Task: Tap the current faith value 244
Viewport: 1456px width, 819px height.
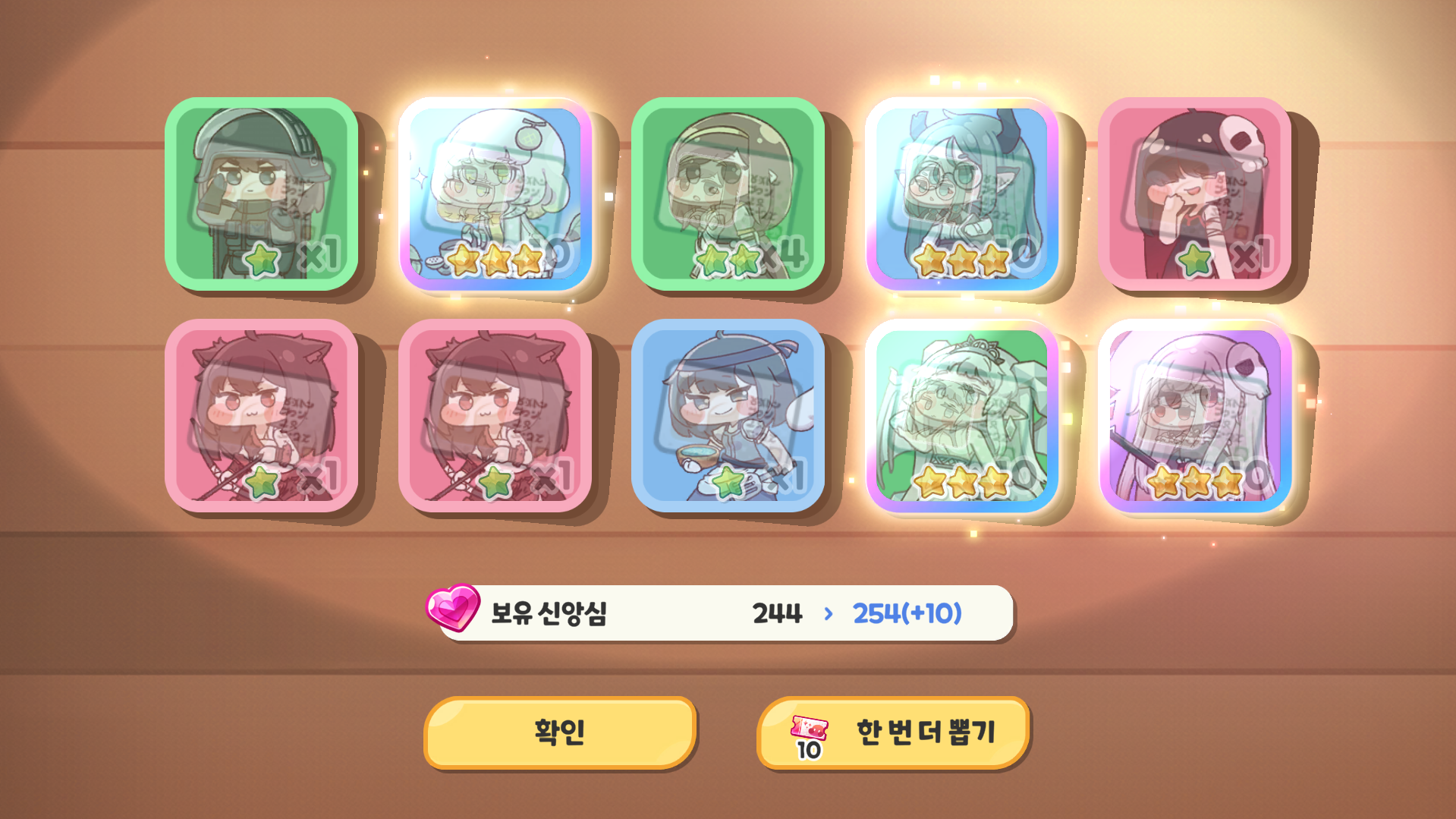Action: (777, 613)
